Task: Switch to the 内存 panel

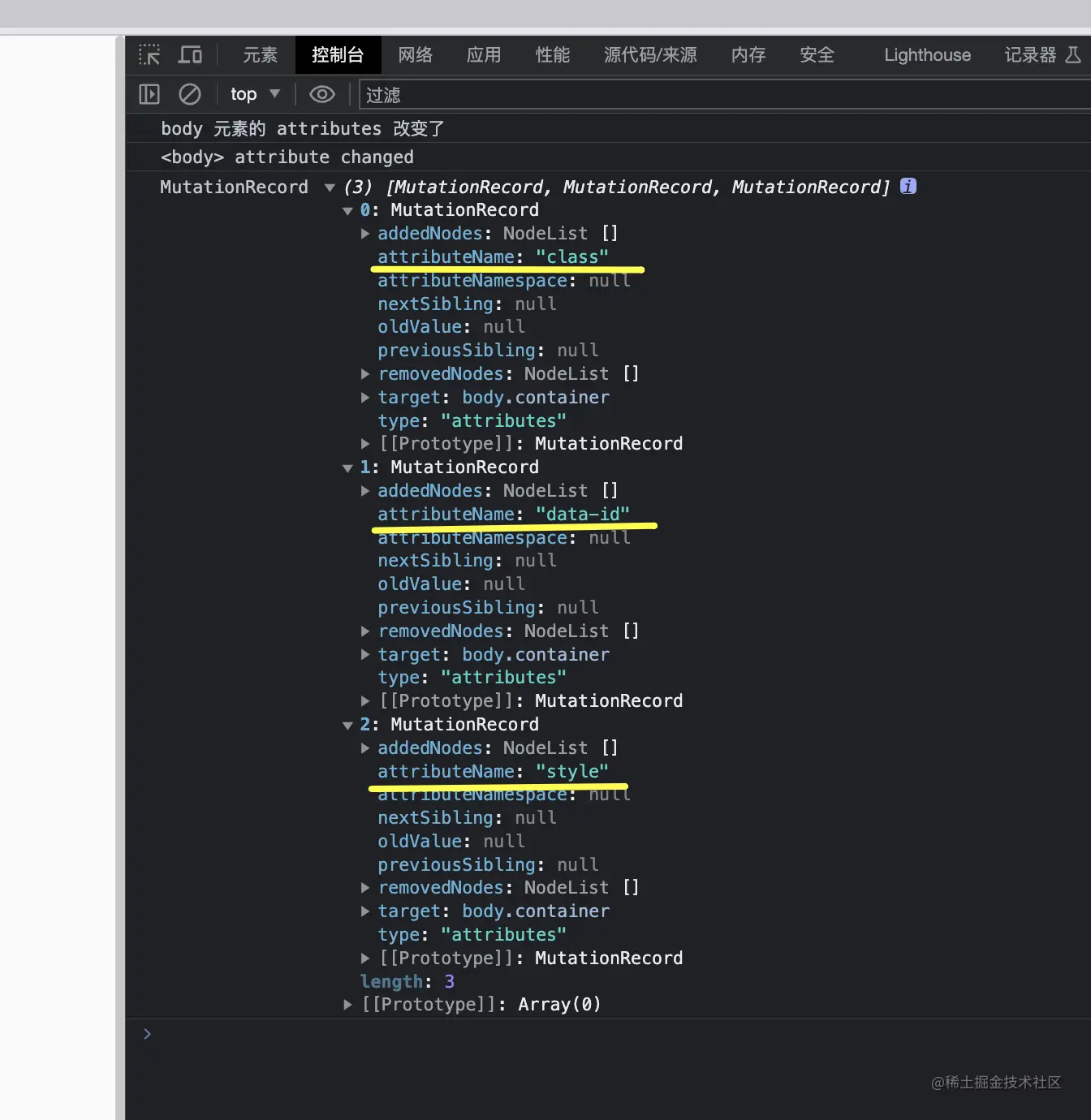Action: 747,54
